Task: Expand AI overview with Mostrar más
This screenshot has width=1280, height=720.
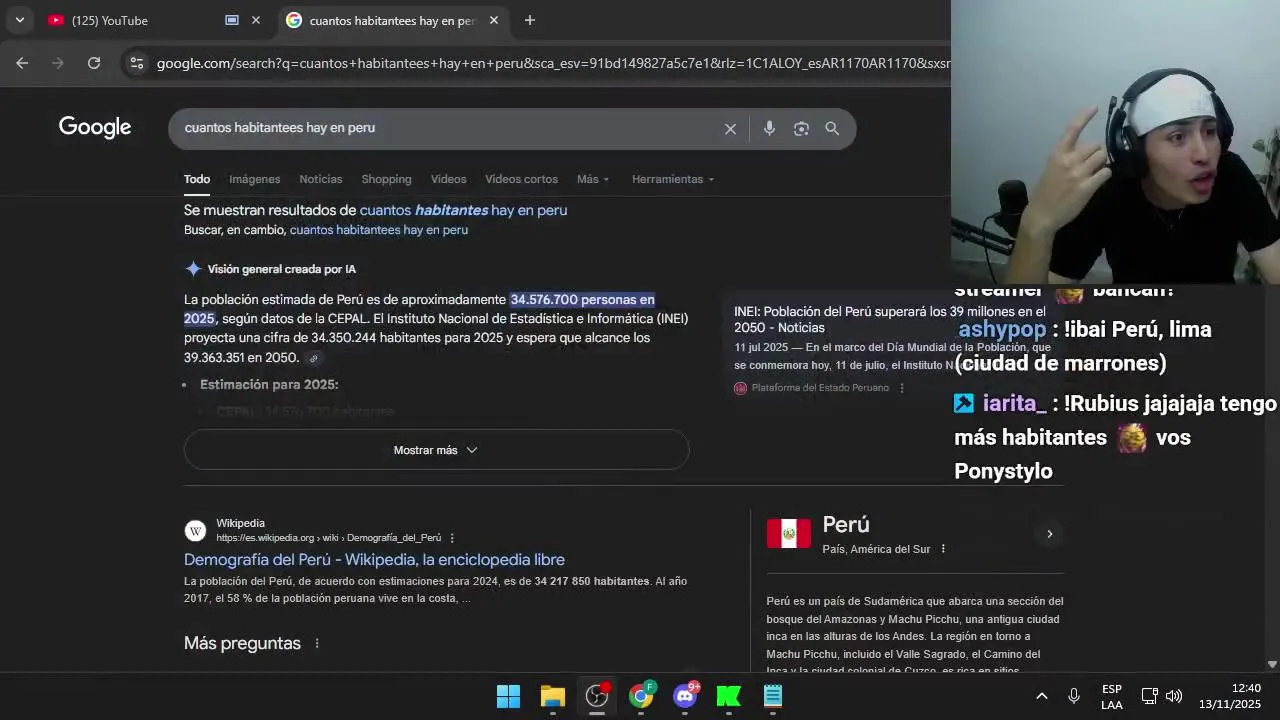Action: (x=436, y=450)
